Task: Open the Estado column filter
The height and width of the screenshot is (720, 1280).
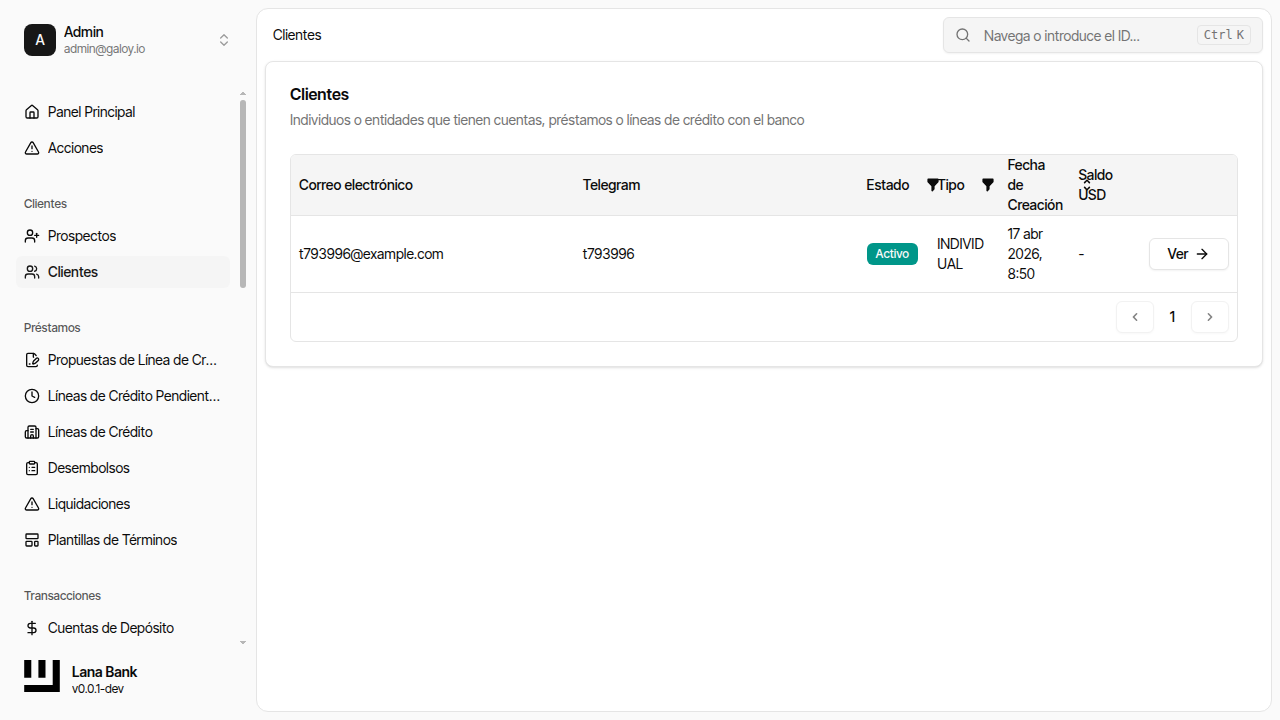Action: (932, 185)
